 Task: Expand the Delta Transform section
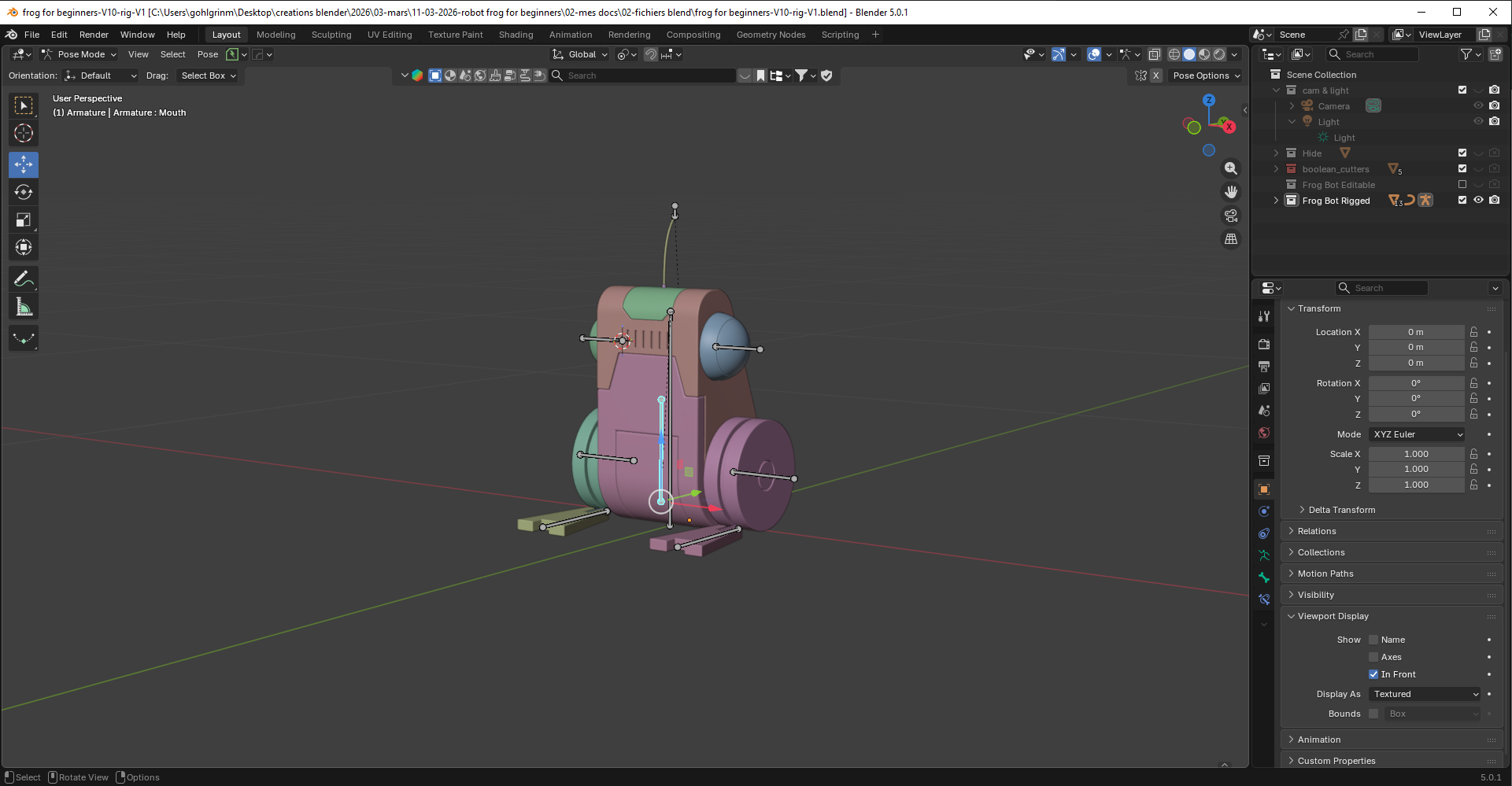click(1341, 510)
